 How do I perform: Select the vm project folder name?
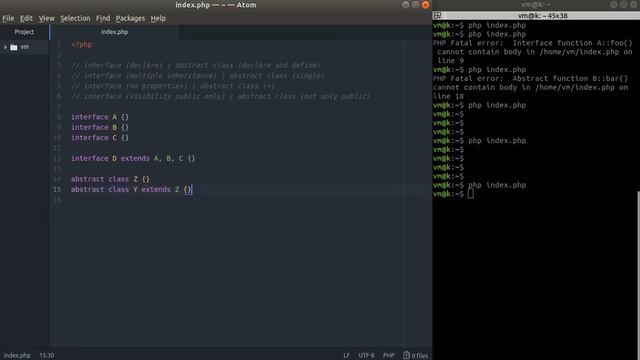coord(24,47)
